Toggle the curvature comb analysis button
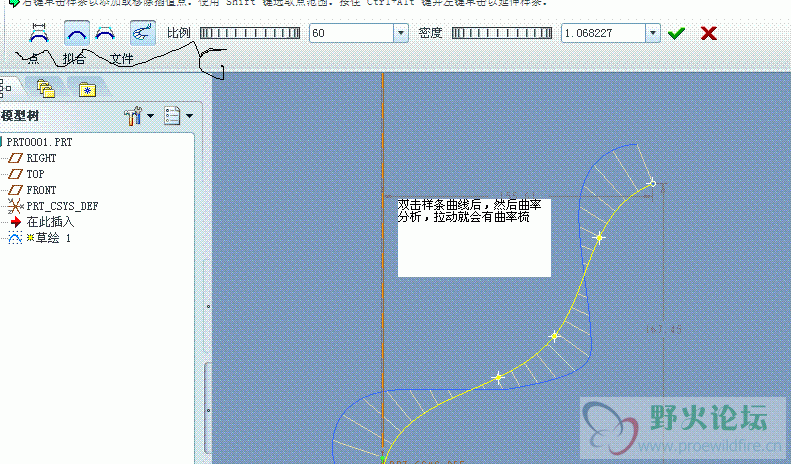 tap(142, 33)
